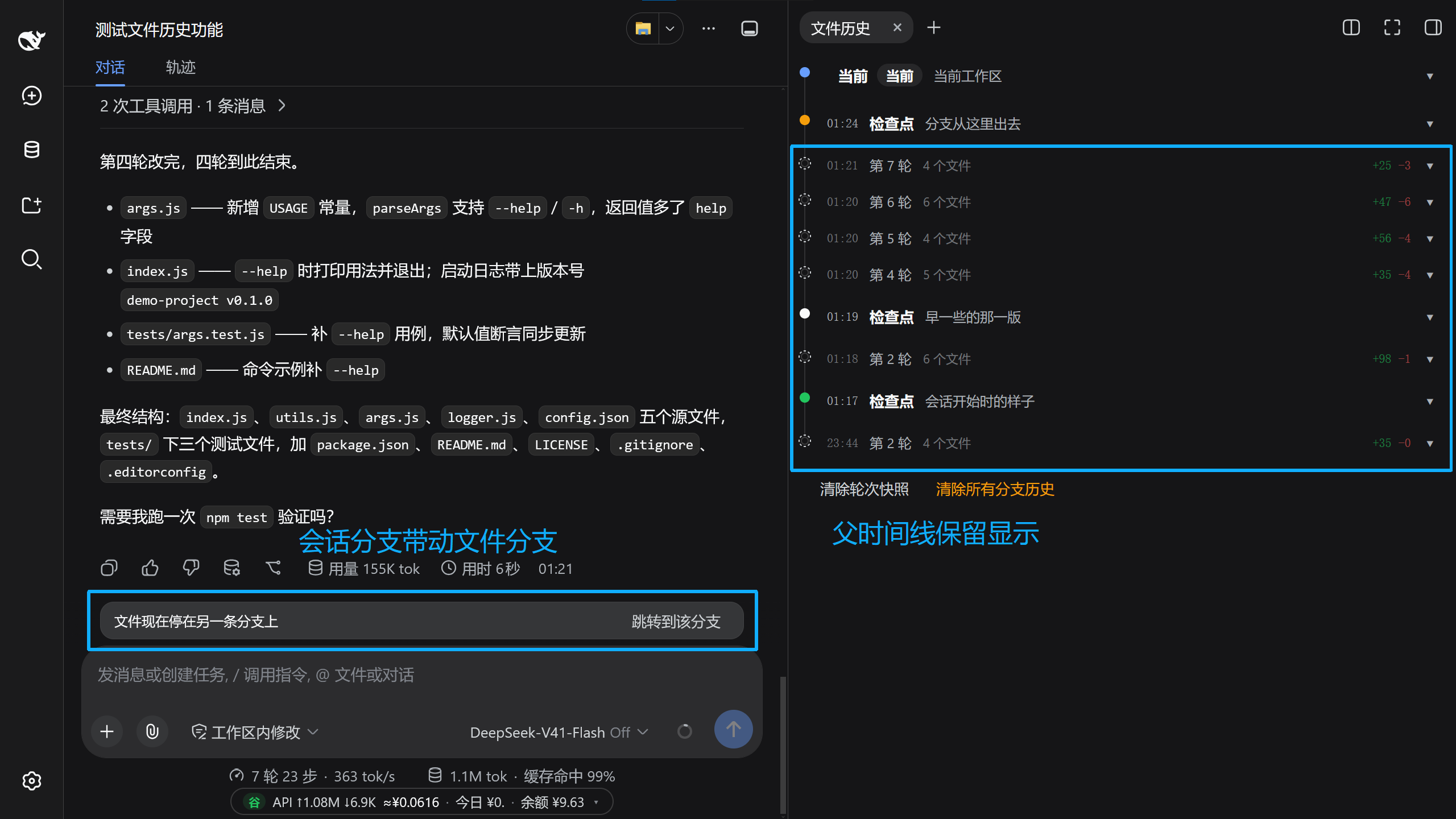Expand the 当前工作区 history row
1456x819 pixels.
[1430, 76]
